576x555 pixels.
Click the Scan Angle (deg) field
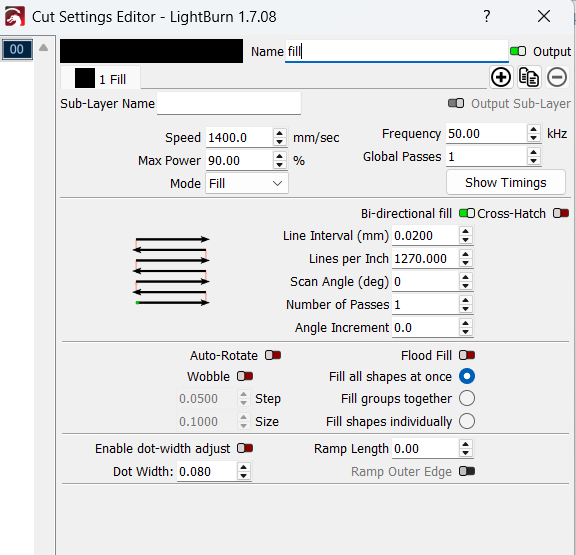(425, 282)
